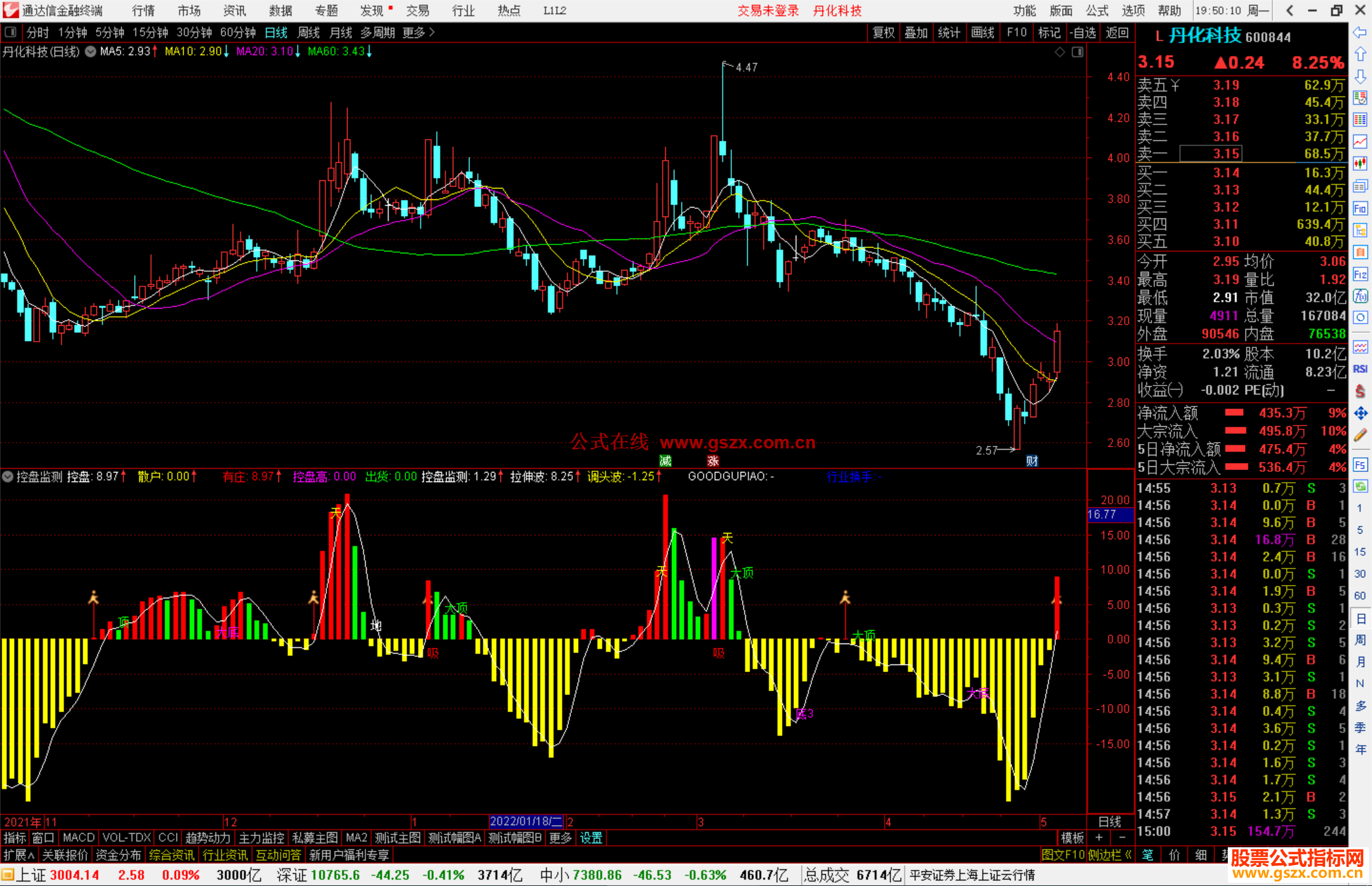1372x886 pixels.
Task: Click the candlestick chart sidebar icon
Action: click(1360, 164)
